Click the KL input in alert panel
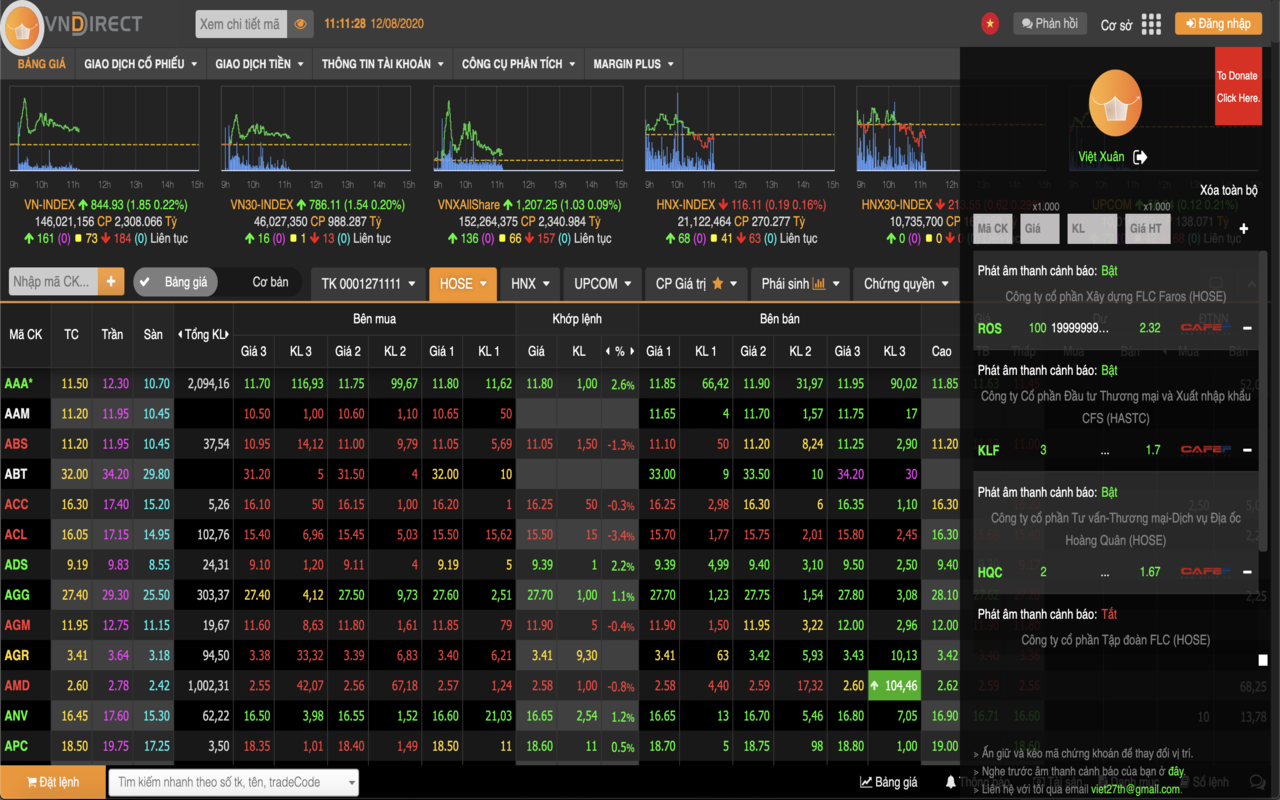This screenshot has width=1280, height=800. coord(1091,229)
